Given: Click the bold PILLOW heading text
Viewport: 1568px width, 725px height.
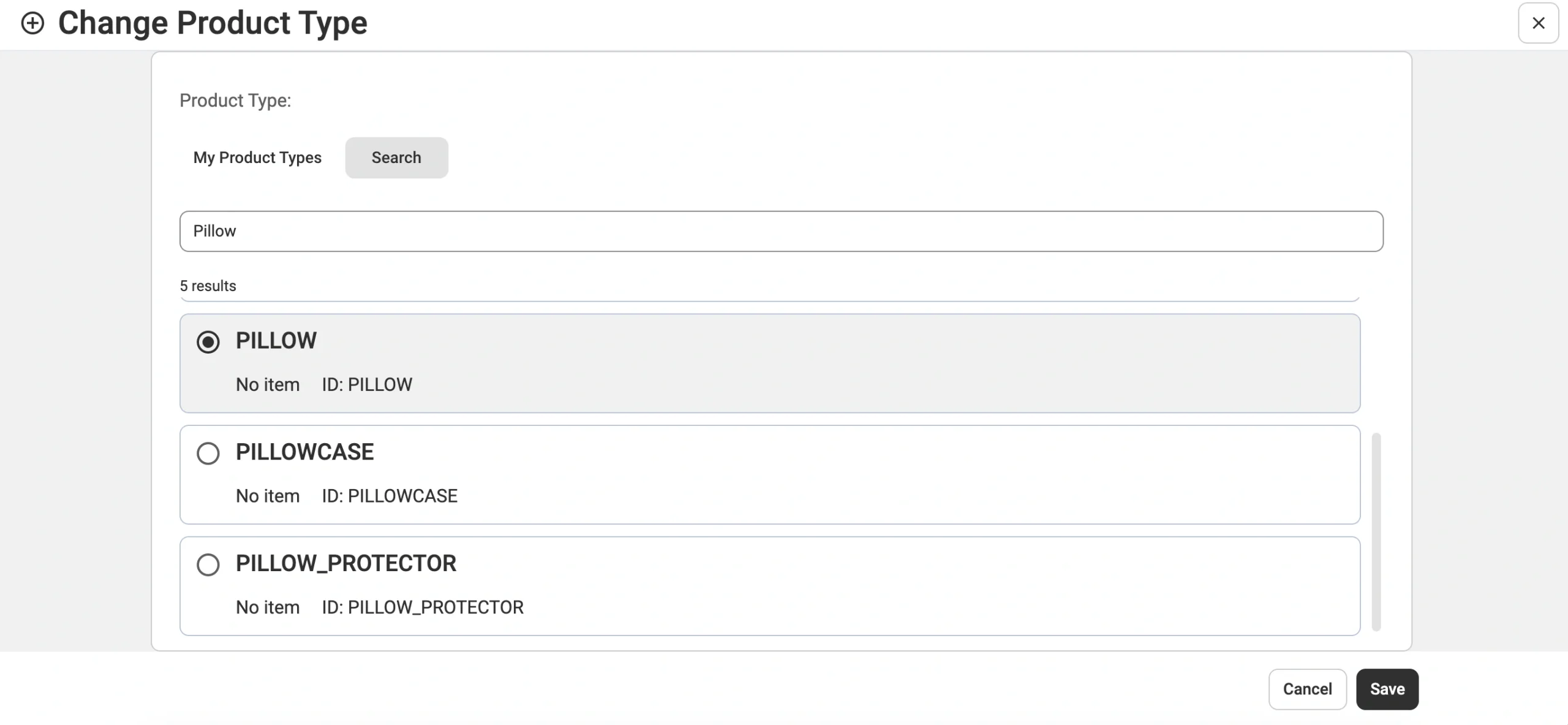Looking at the screenshot, I should click(276, 341).
